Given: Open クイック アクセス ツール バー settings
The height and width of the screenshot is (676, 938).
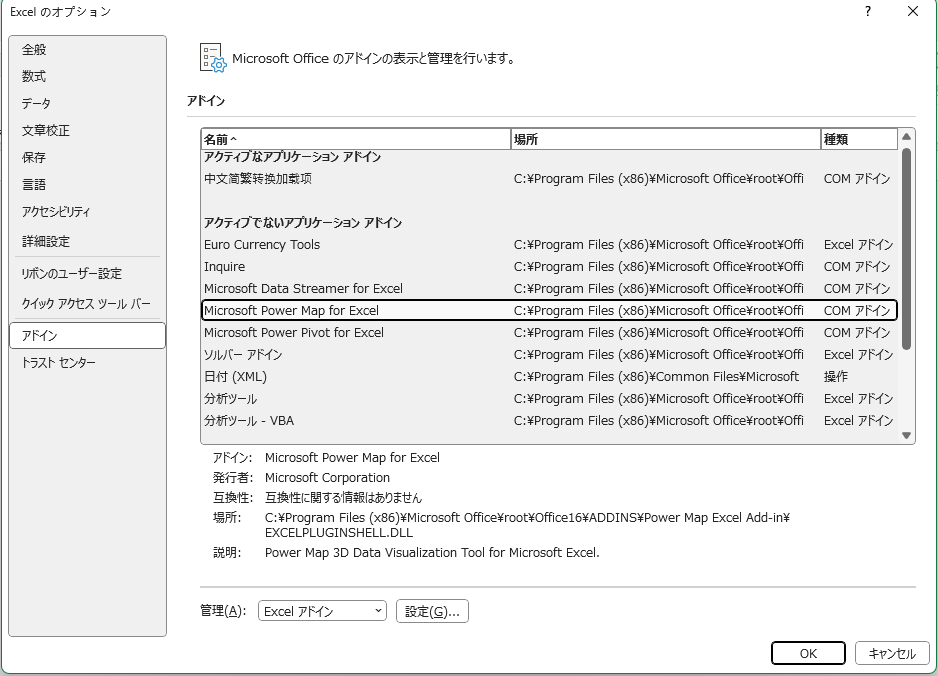Looking at the screenshot, I should tap(86, 303).
